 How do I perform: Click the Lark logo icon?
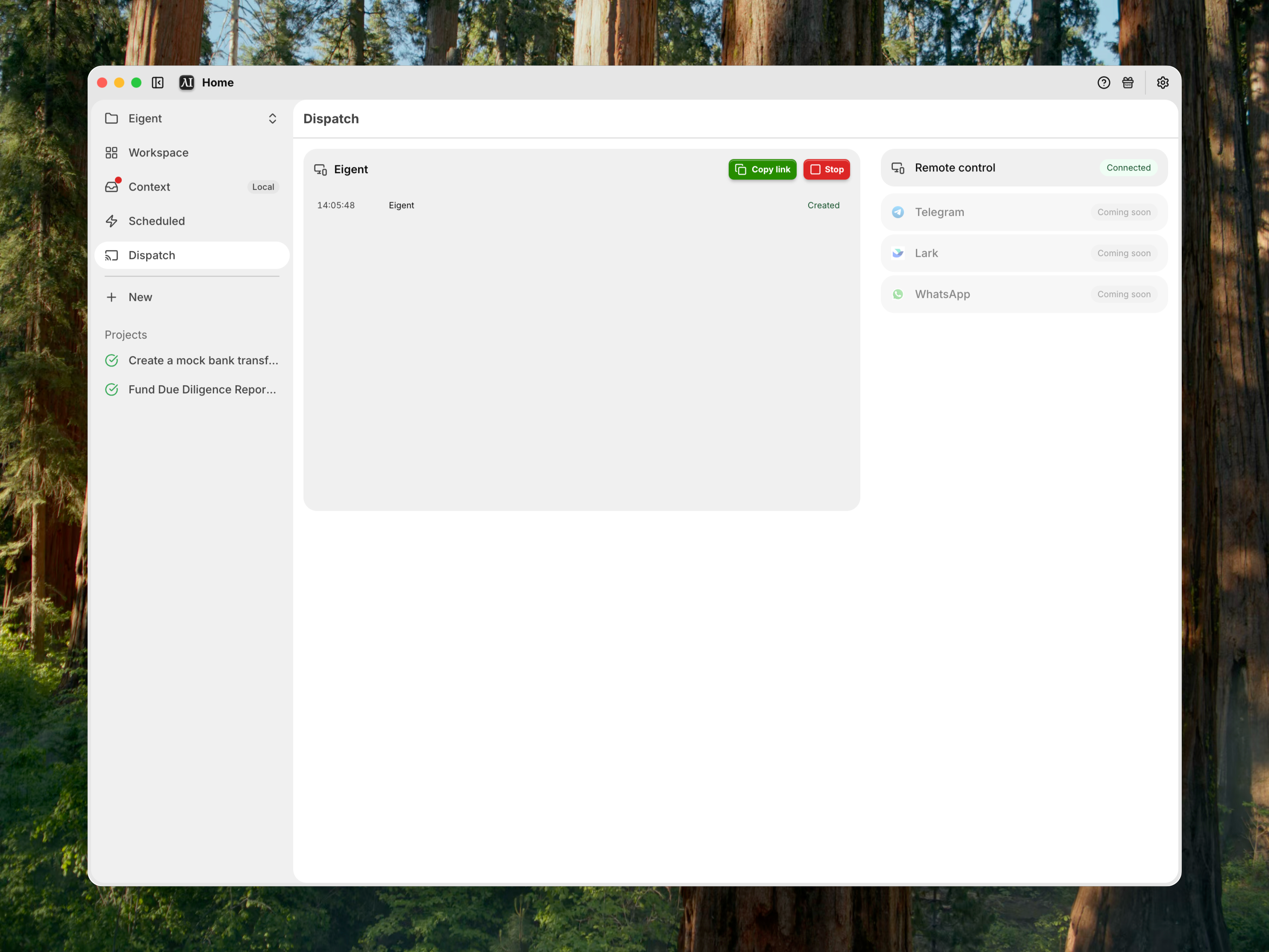[x=898, y=253]
